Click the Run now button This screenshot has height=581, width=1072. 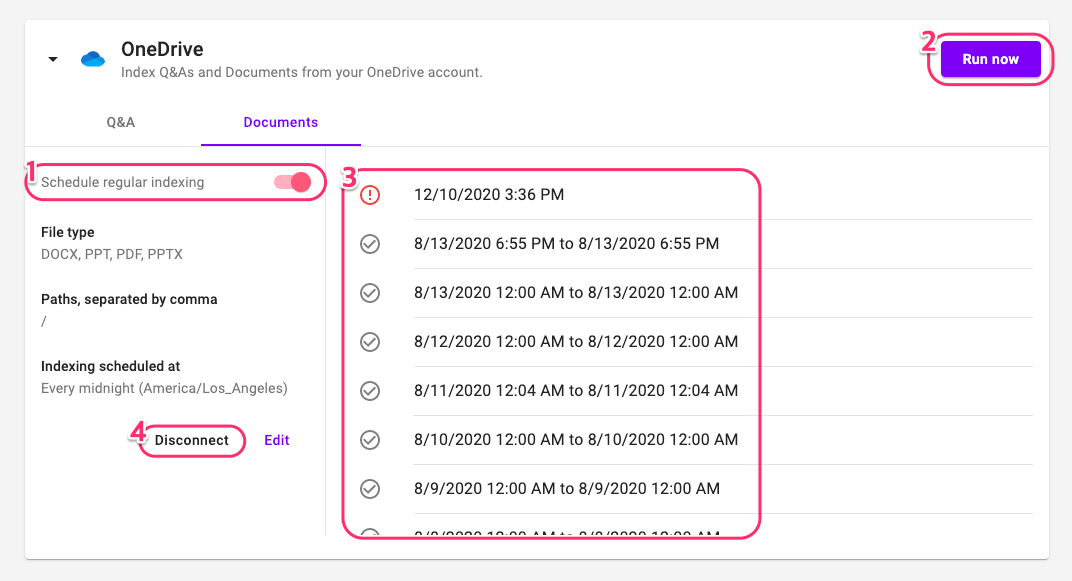click(x=991, y=59)
